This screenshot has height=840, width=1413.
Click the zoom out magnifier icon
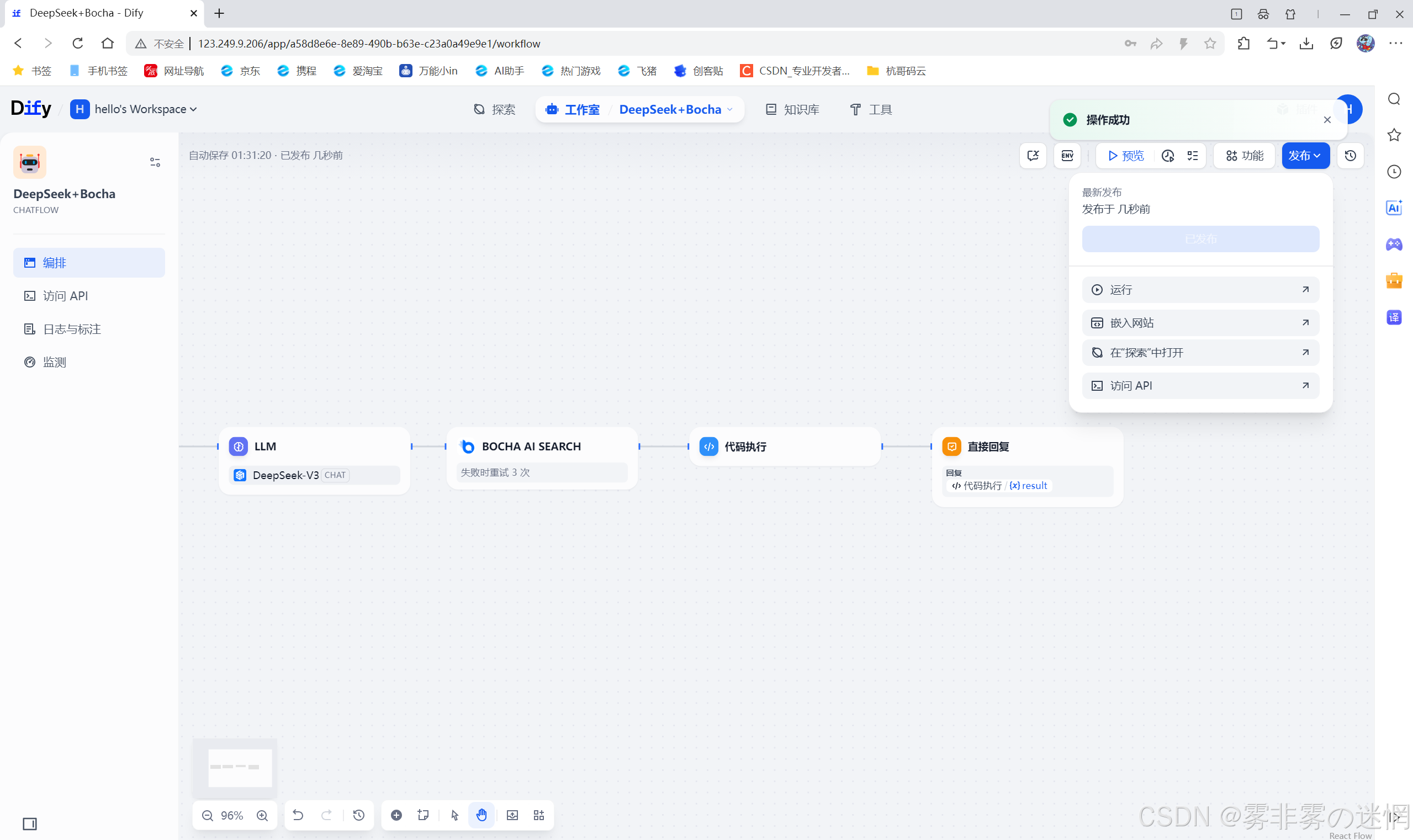(x=207, y=816)
